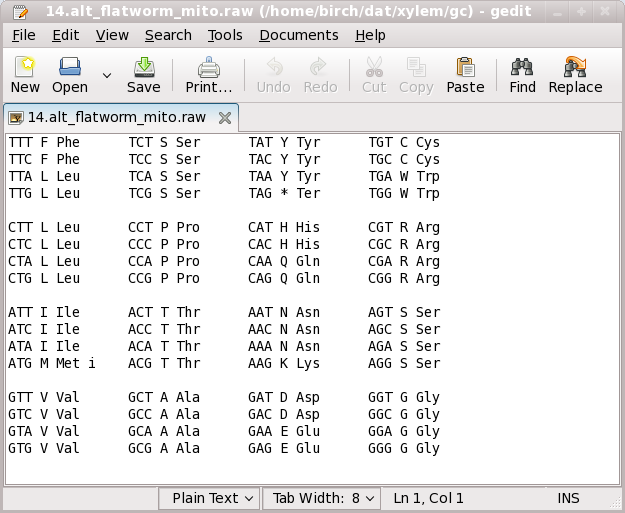This screenshot has width=625, height=513.
Task: Open the Search menu
Action: click(x=168, y=35)
